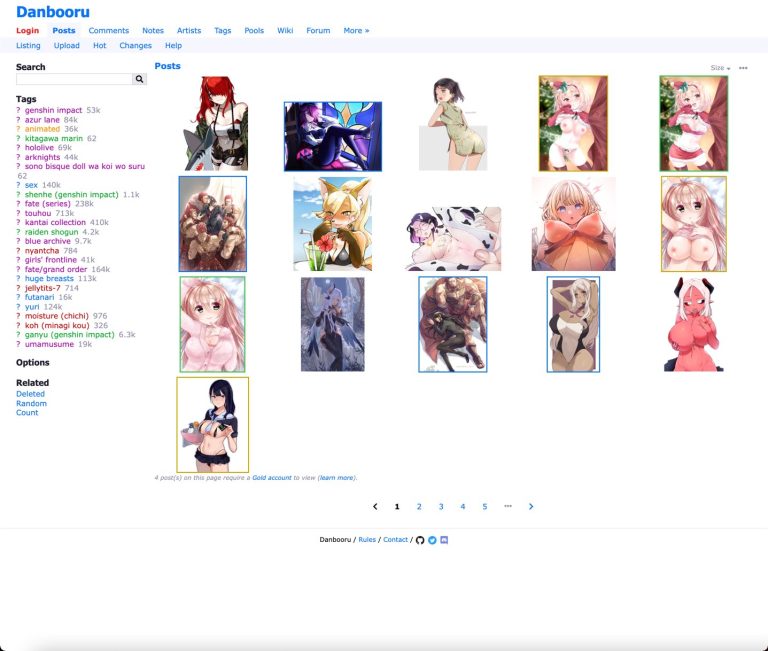The image size is (768, 651).
Task: Click the question mark beside kantai collection tag
Action: point(18,222)
